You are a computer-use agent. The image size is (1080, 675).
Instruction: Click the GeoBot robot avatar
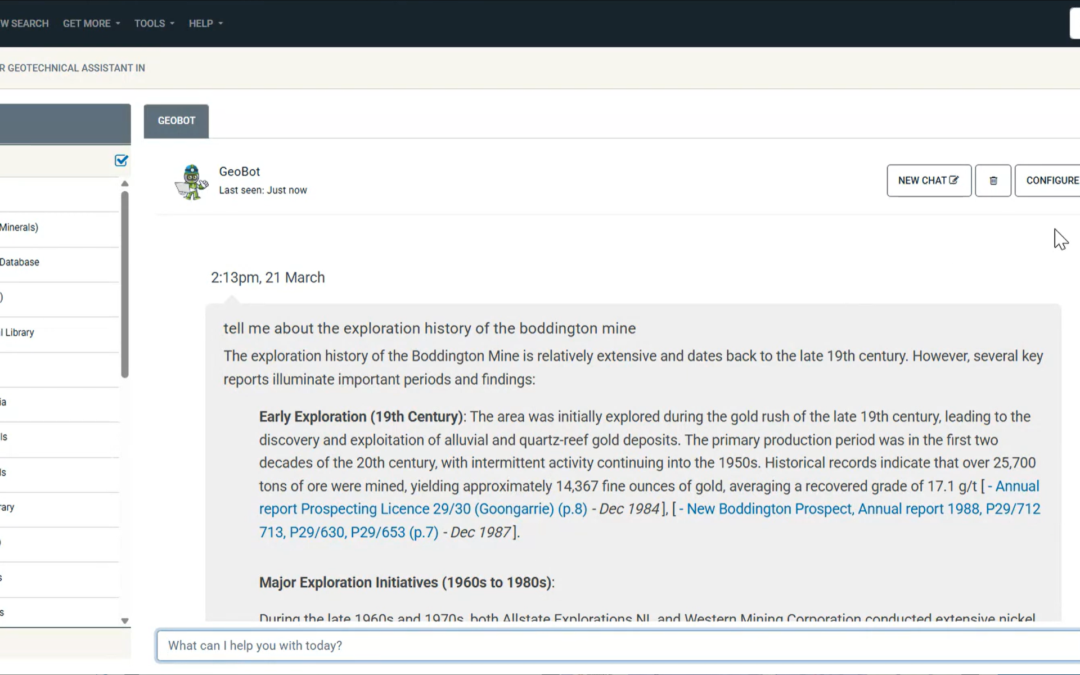click(191, 181)
